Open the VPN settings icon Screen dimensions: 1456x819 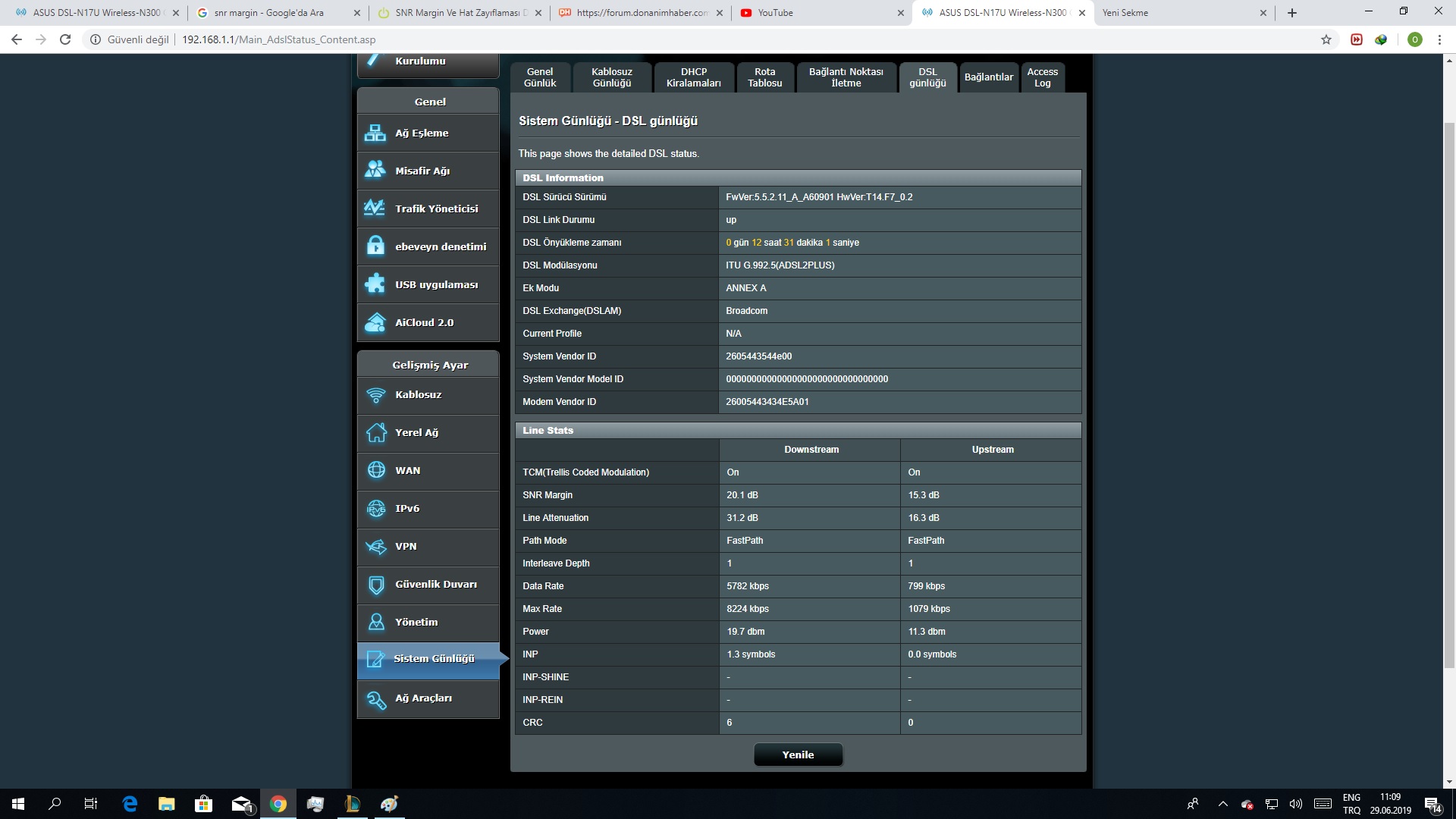(375, 547)
